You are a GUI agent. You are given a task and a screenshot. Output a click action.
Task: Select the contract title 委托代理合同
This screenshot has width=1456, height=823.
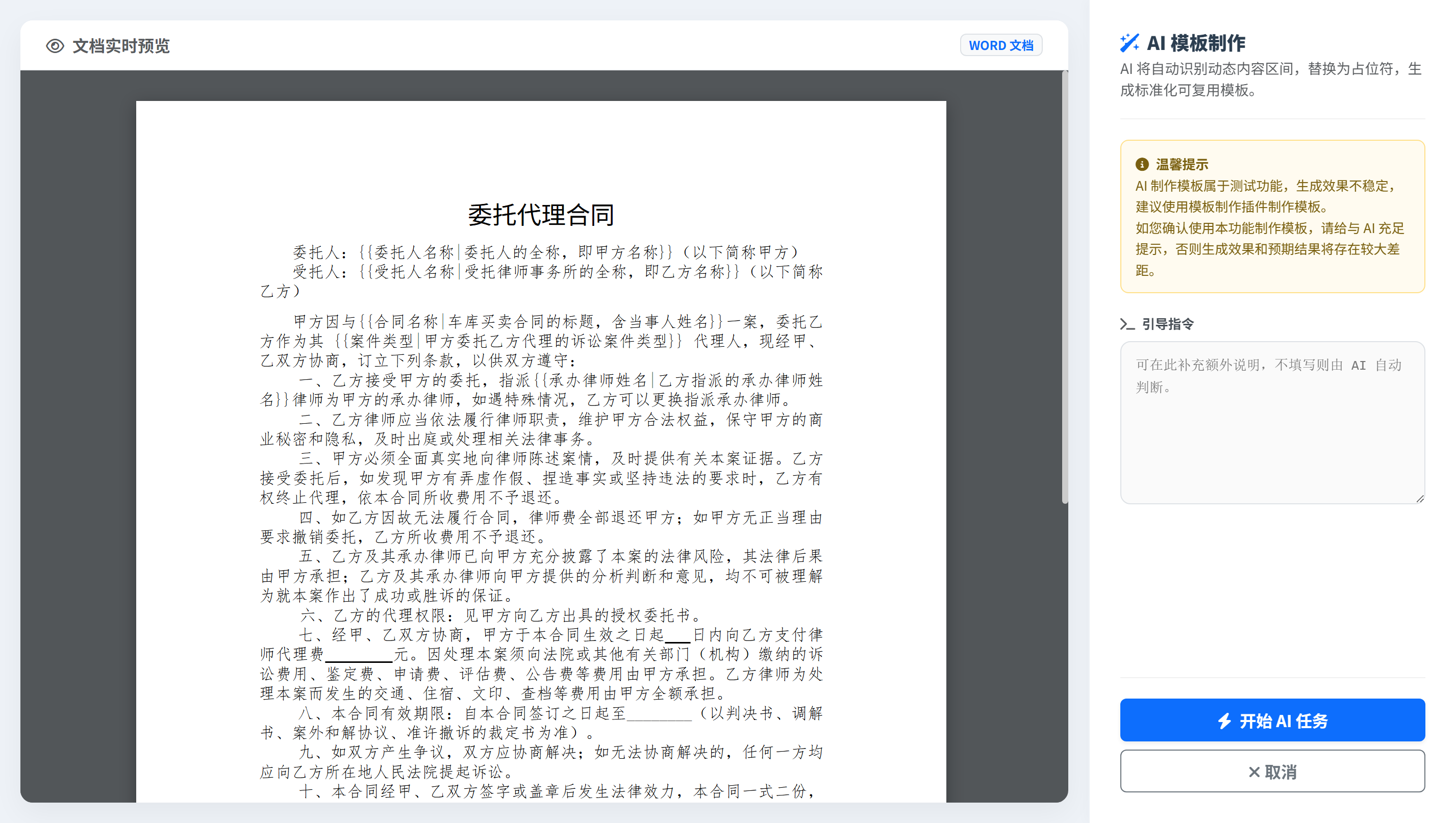pos(541,215)
